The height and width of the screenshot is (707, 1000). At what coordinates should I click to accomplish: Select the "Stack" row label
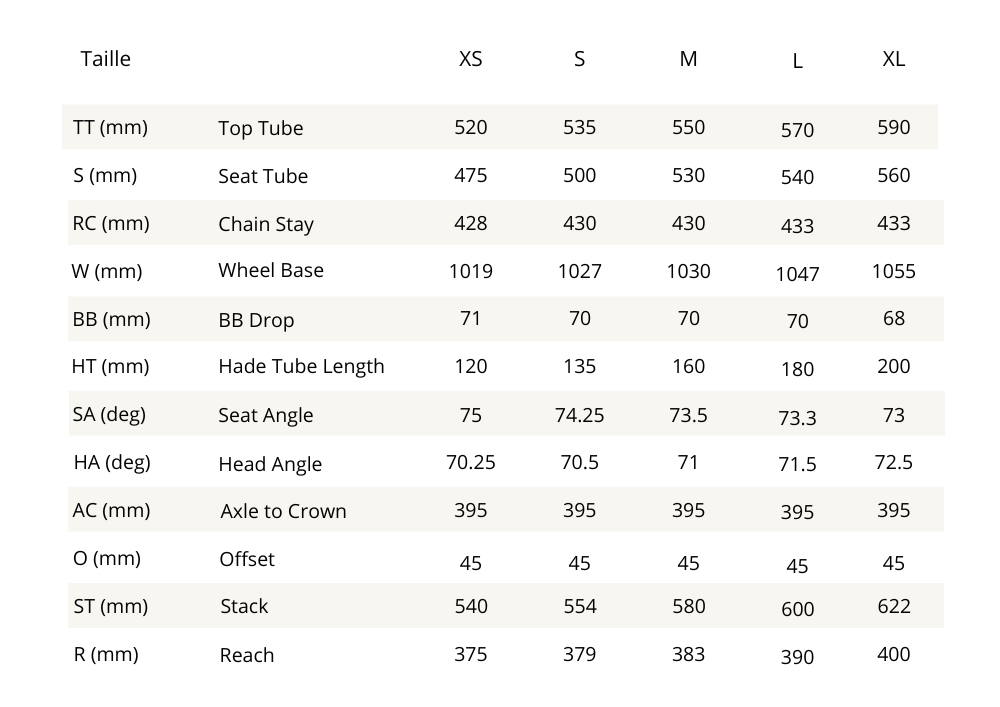[244, 606]
